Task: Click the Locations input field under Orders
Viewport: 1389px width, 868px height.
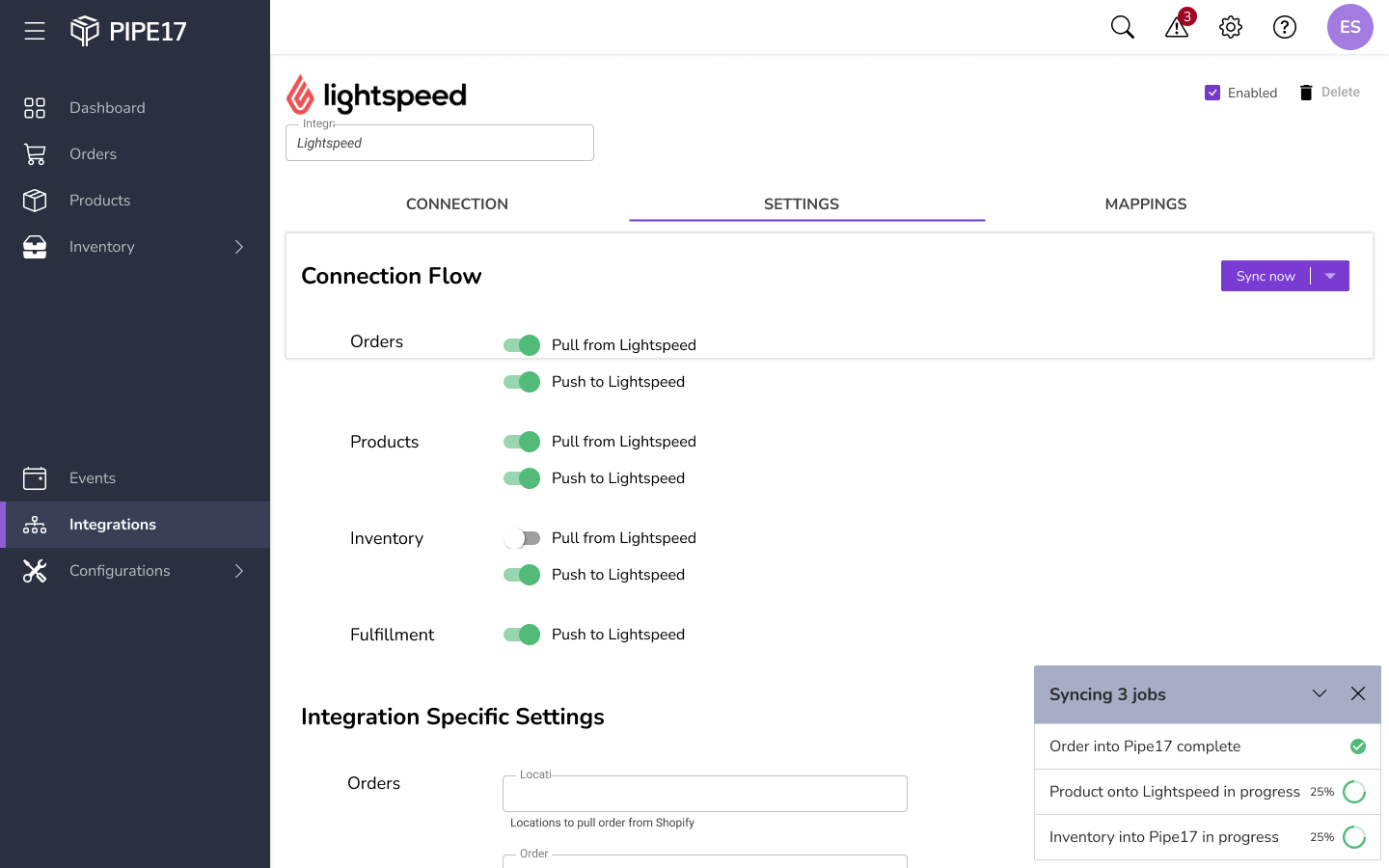Action: (705, 794)
